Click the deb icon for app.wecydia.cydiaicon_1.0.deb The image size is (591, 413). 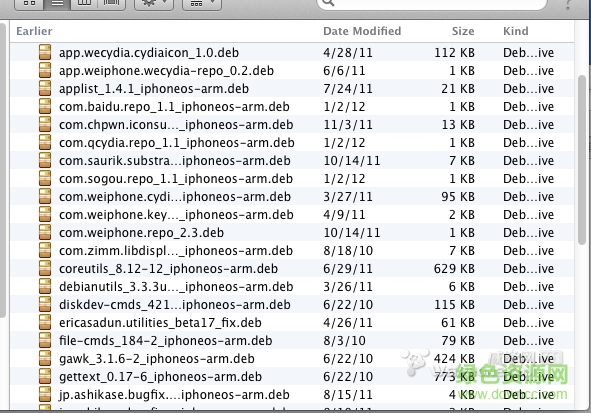pyautogui.click(x=45, y=52)
